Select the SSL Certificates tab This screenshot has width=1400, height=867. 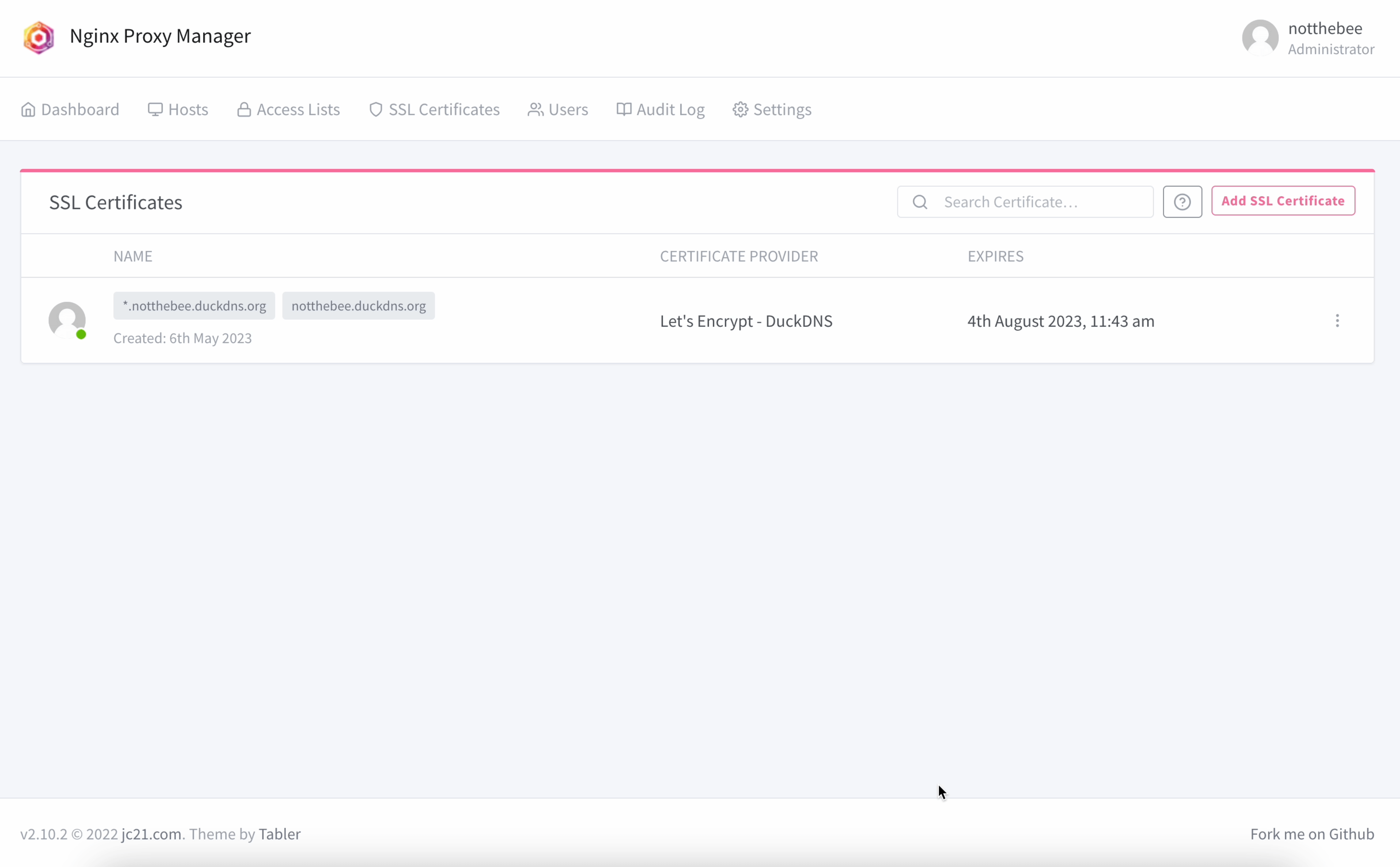click(434, 109)
